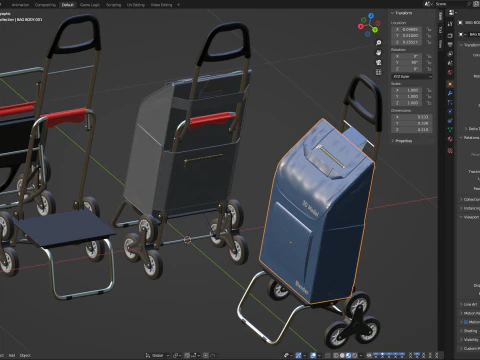Open the green Object Data tab icon
Image resolution: width=480 pixels, height=360 pixels.
tap(450, 129)
